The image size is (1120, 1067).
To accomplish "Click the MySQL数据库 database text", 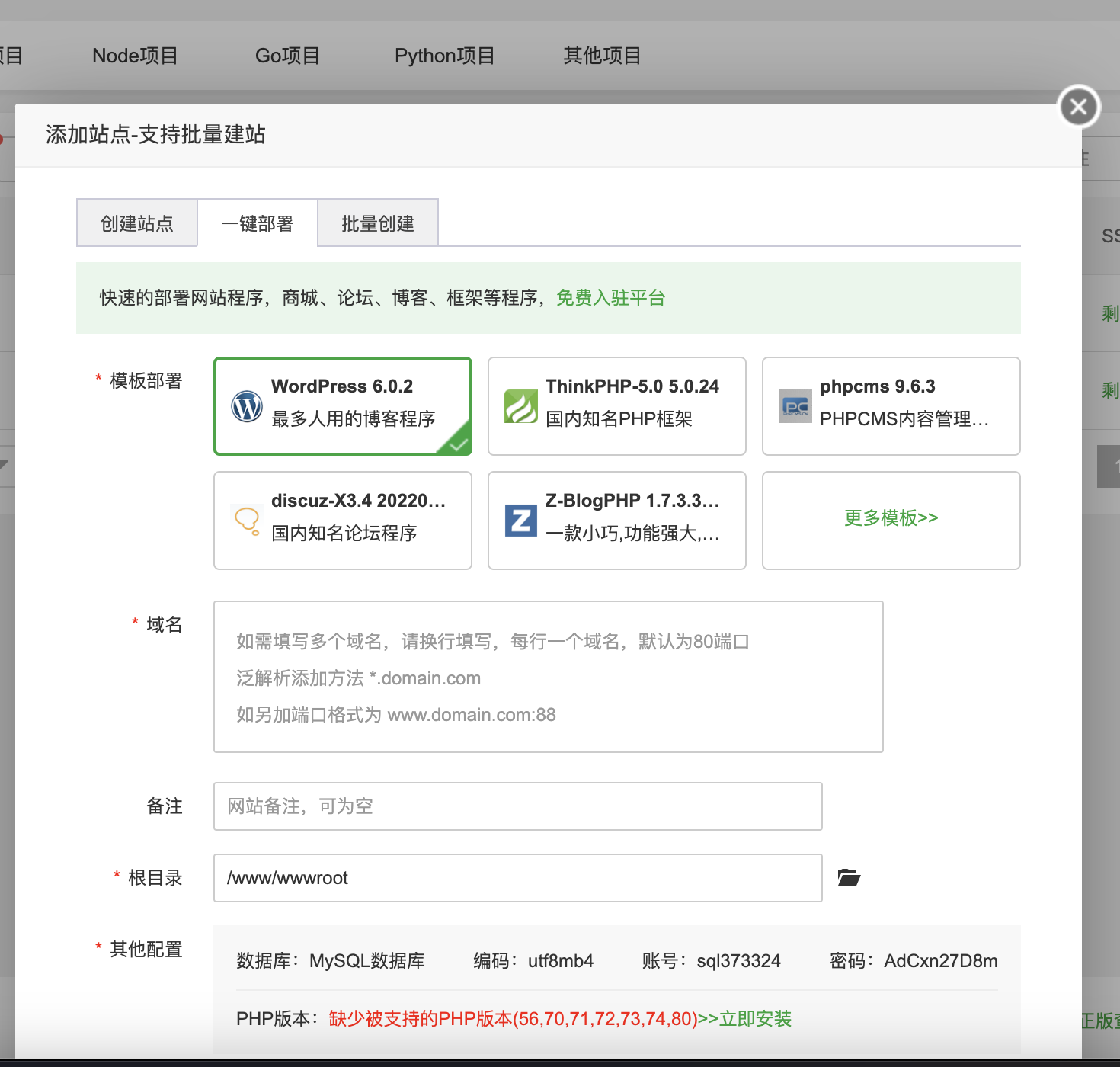I will (367, 961).
